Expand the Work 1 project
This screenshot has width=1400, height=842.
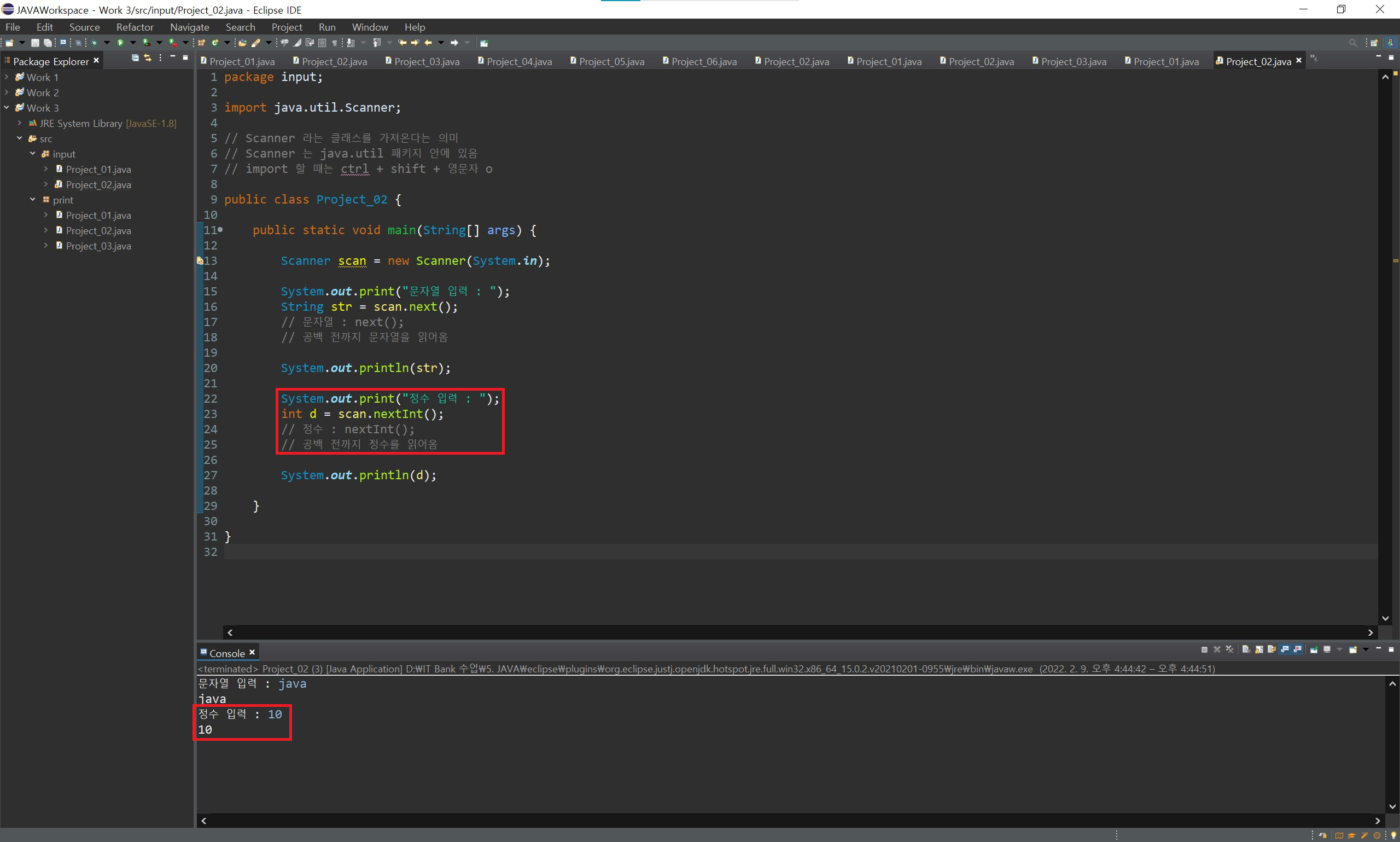[x=6, y=77]
